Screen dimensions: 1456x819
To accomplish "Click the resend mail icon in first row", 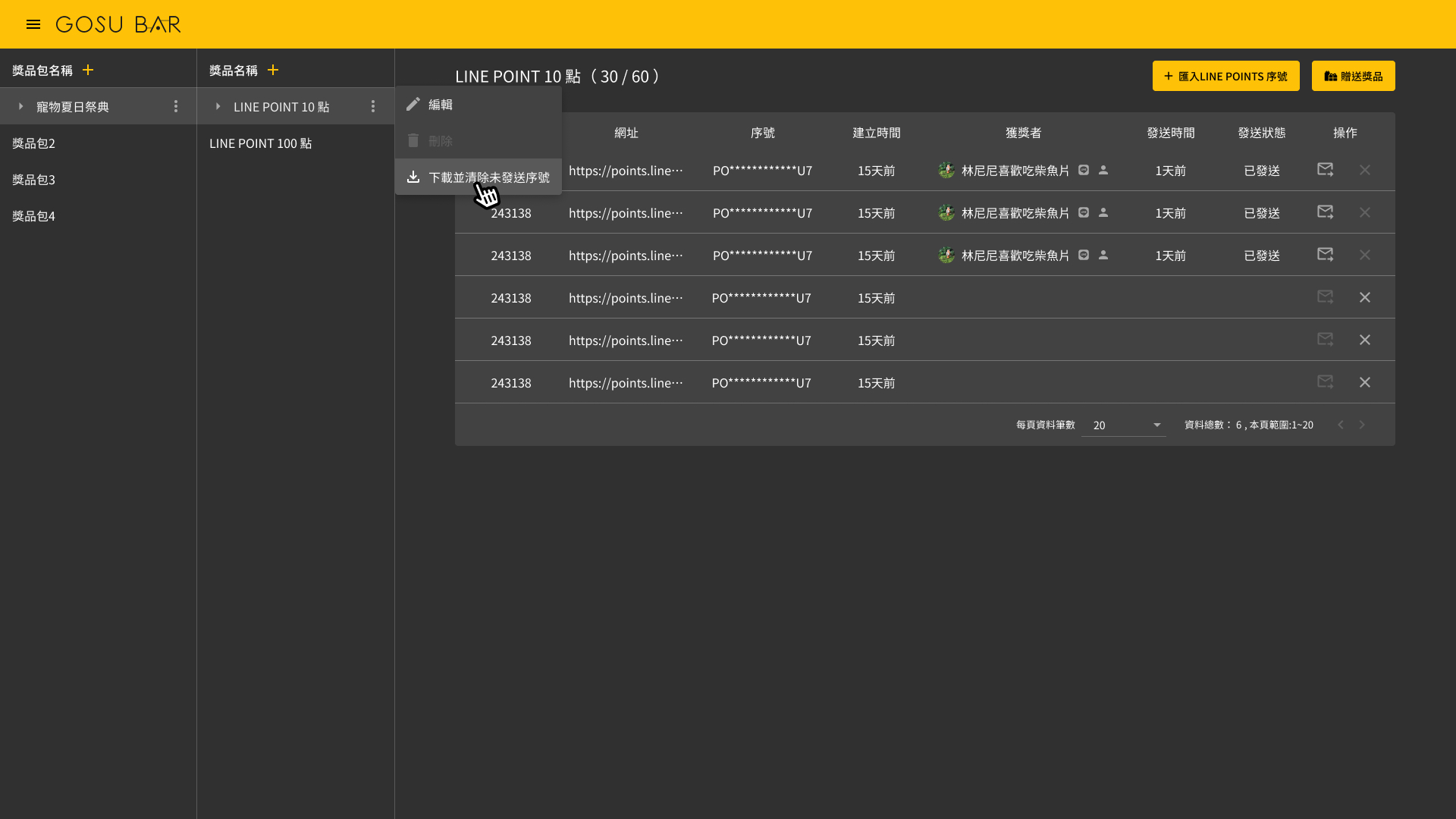I will [1325, 169].
